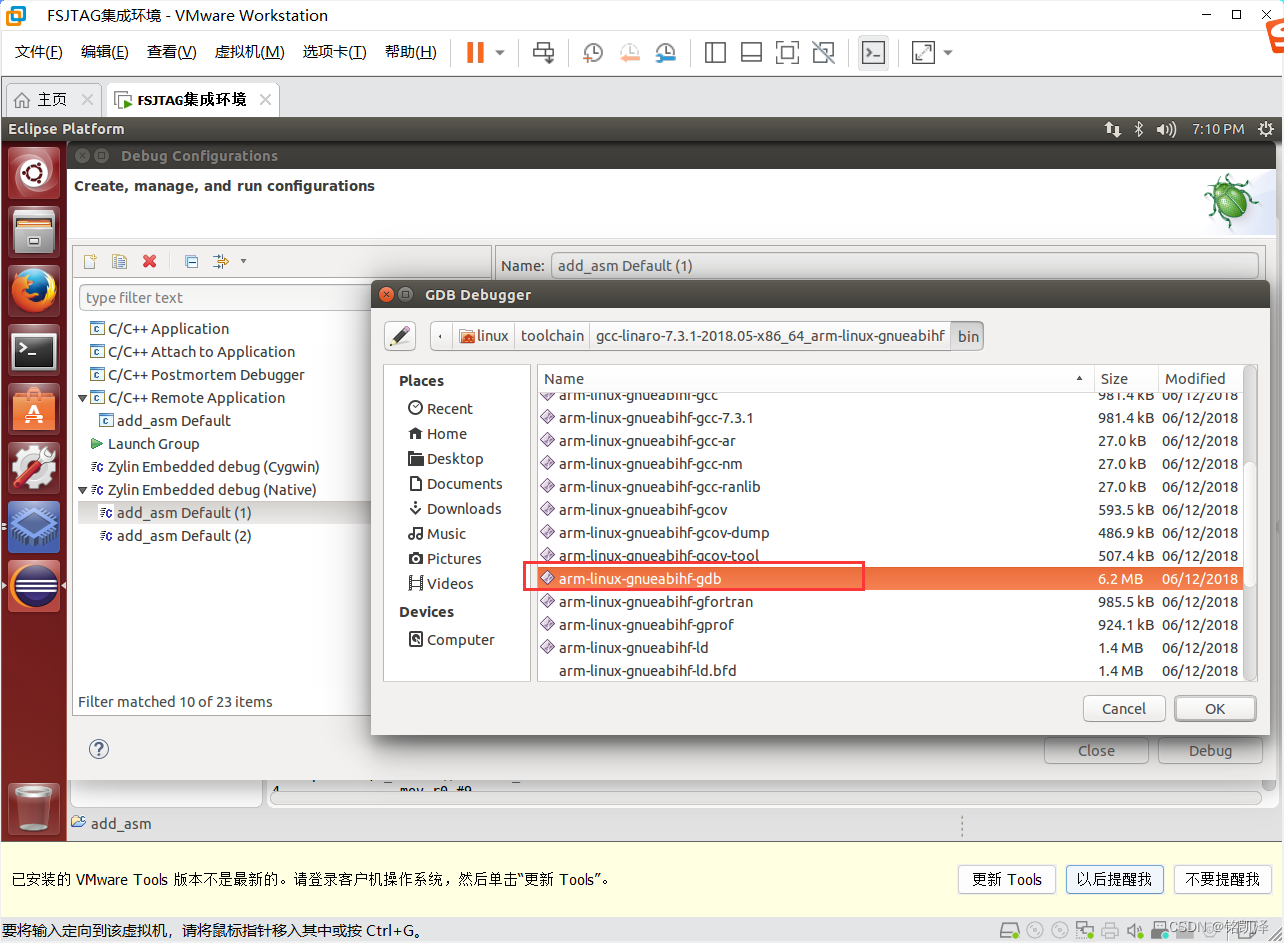Collapse all configurations in the tree

(x=190, y=261)
